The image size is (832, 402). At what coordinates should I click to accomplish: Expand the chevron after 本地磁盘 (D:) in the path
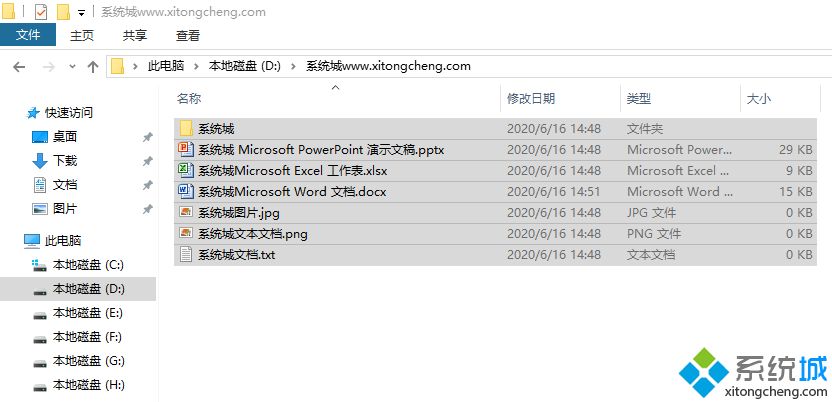coord(293,66)
